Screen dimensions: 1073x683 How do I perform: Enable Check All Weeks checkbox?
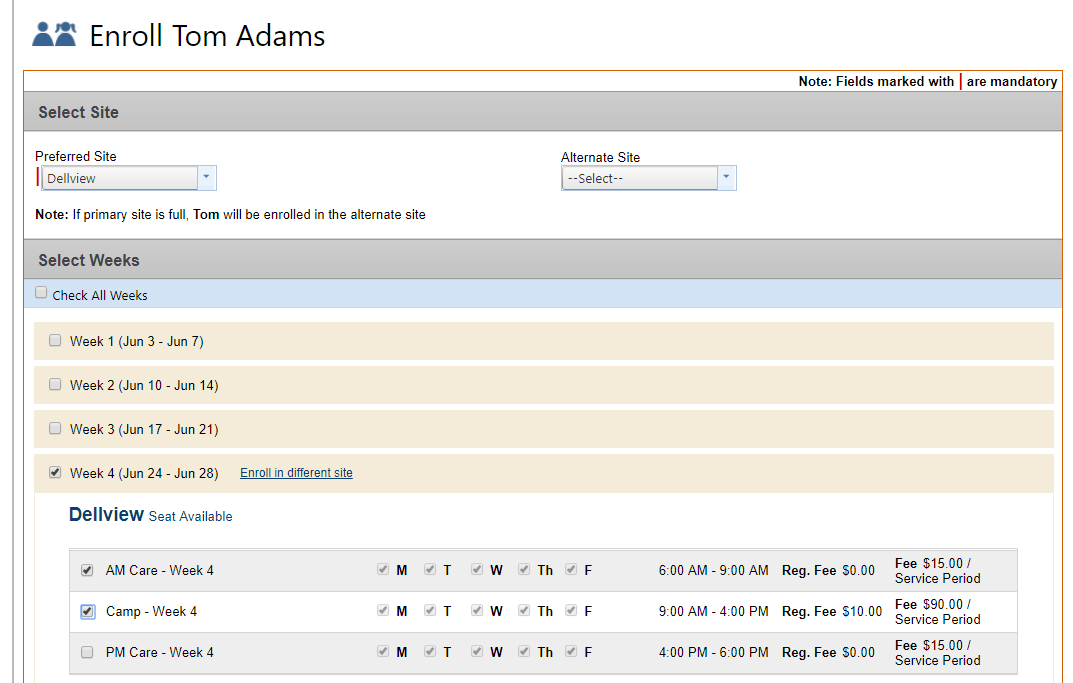(41, 293)
